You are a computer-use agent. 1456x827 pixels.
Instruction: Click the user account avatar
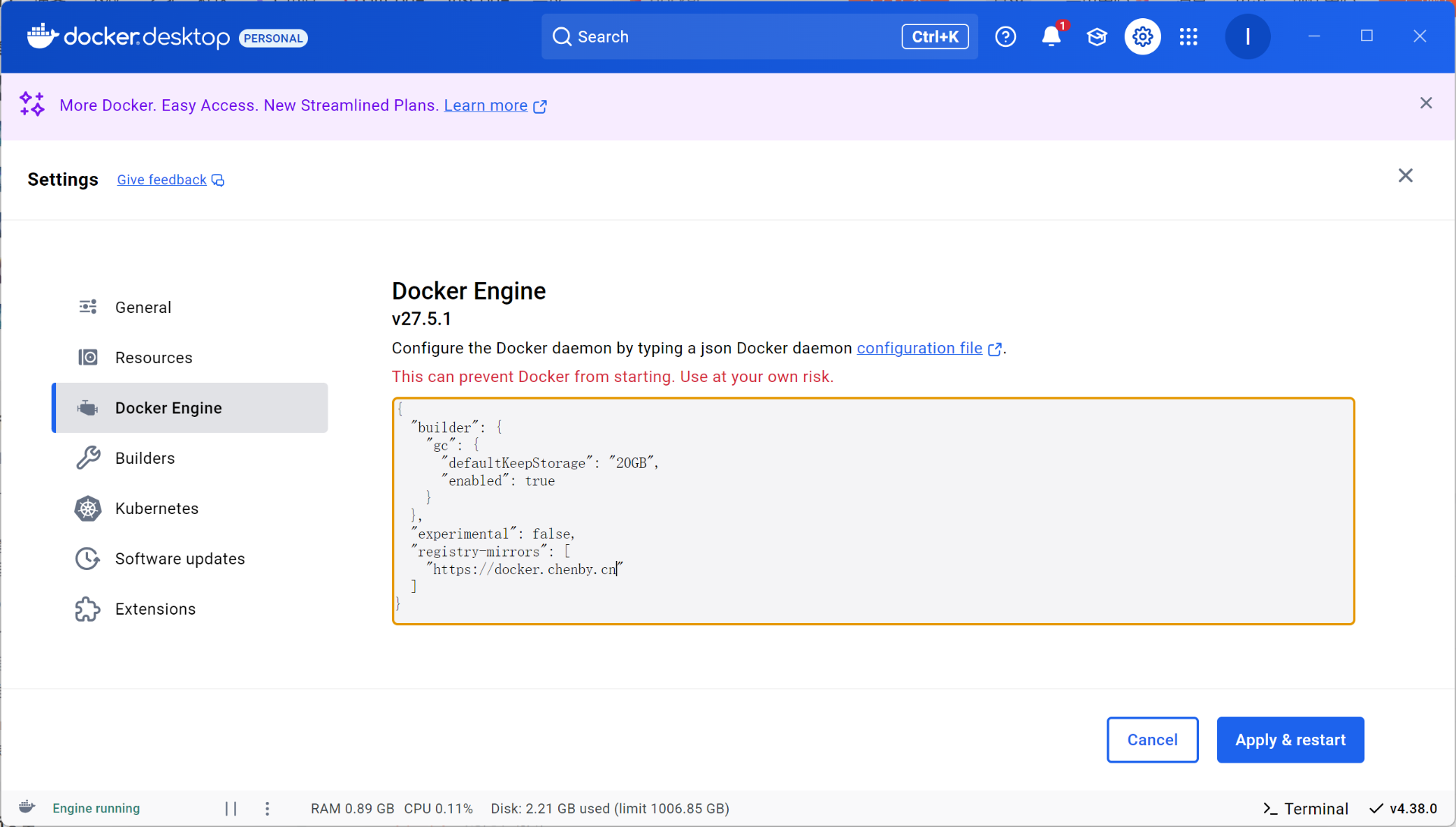1247,36
